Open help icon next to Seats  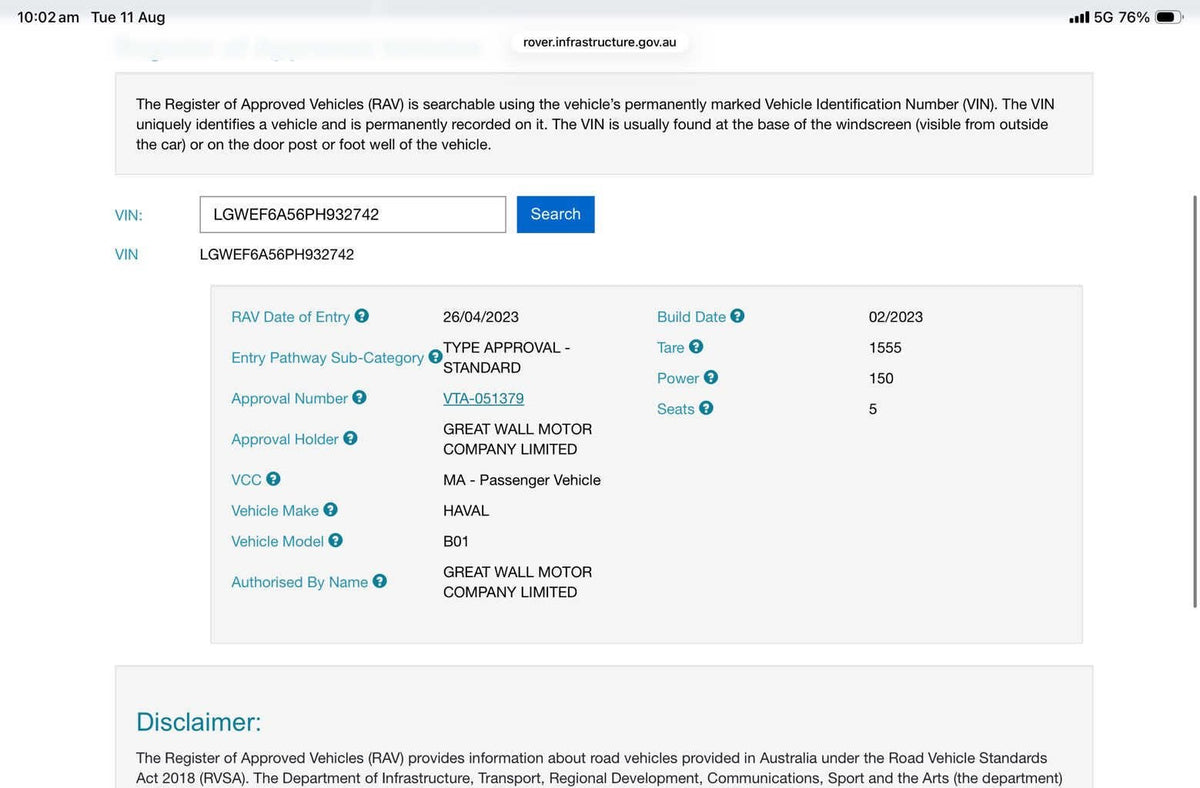tap(706, 408)
